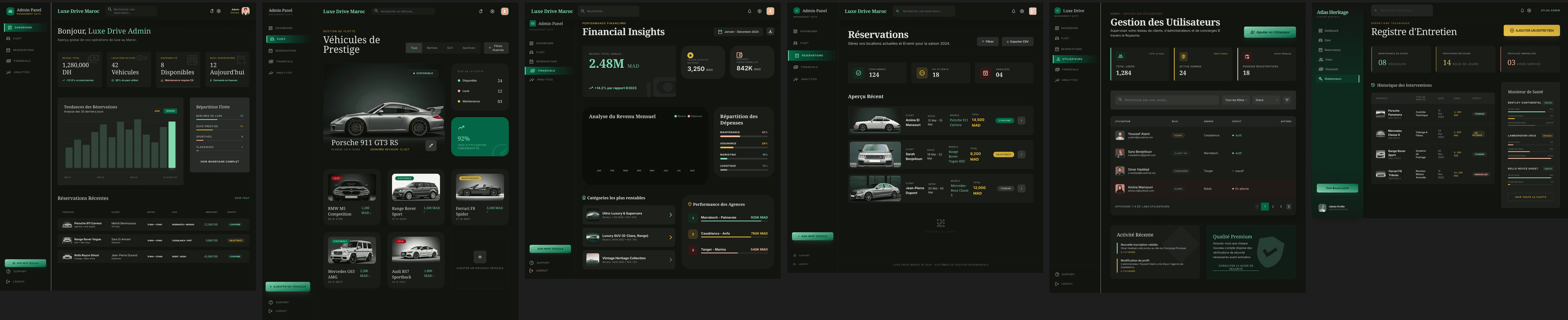The height and width of the screenshot is (320, 1568).
Task: Open the three-dot menu for Amine El Mansouri's reservation
Action: click(x=1021, y=120)
